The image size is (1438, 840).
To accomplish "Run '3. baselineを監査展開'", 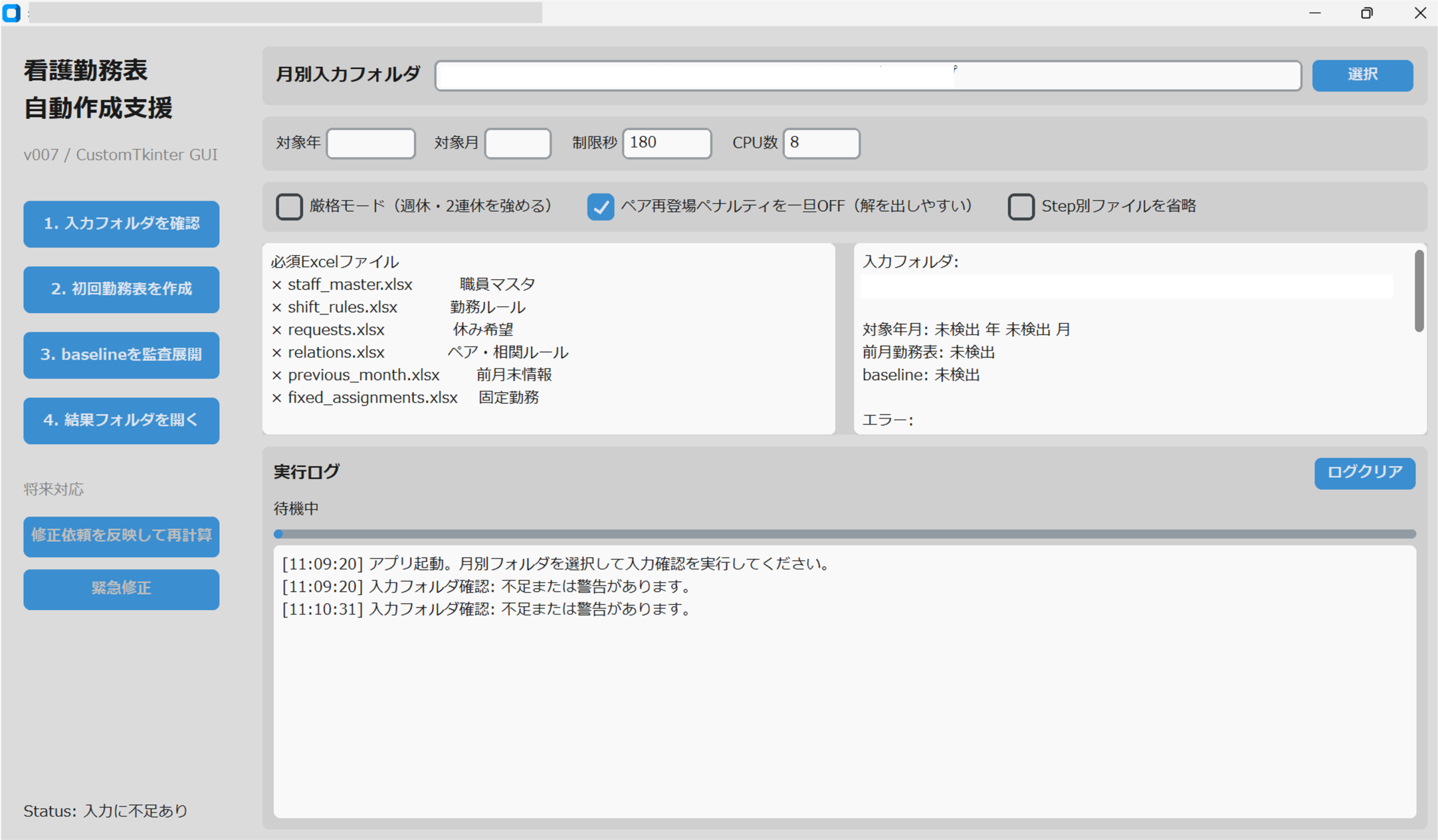I will [121, 355].
